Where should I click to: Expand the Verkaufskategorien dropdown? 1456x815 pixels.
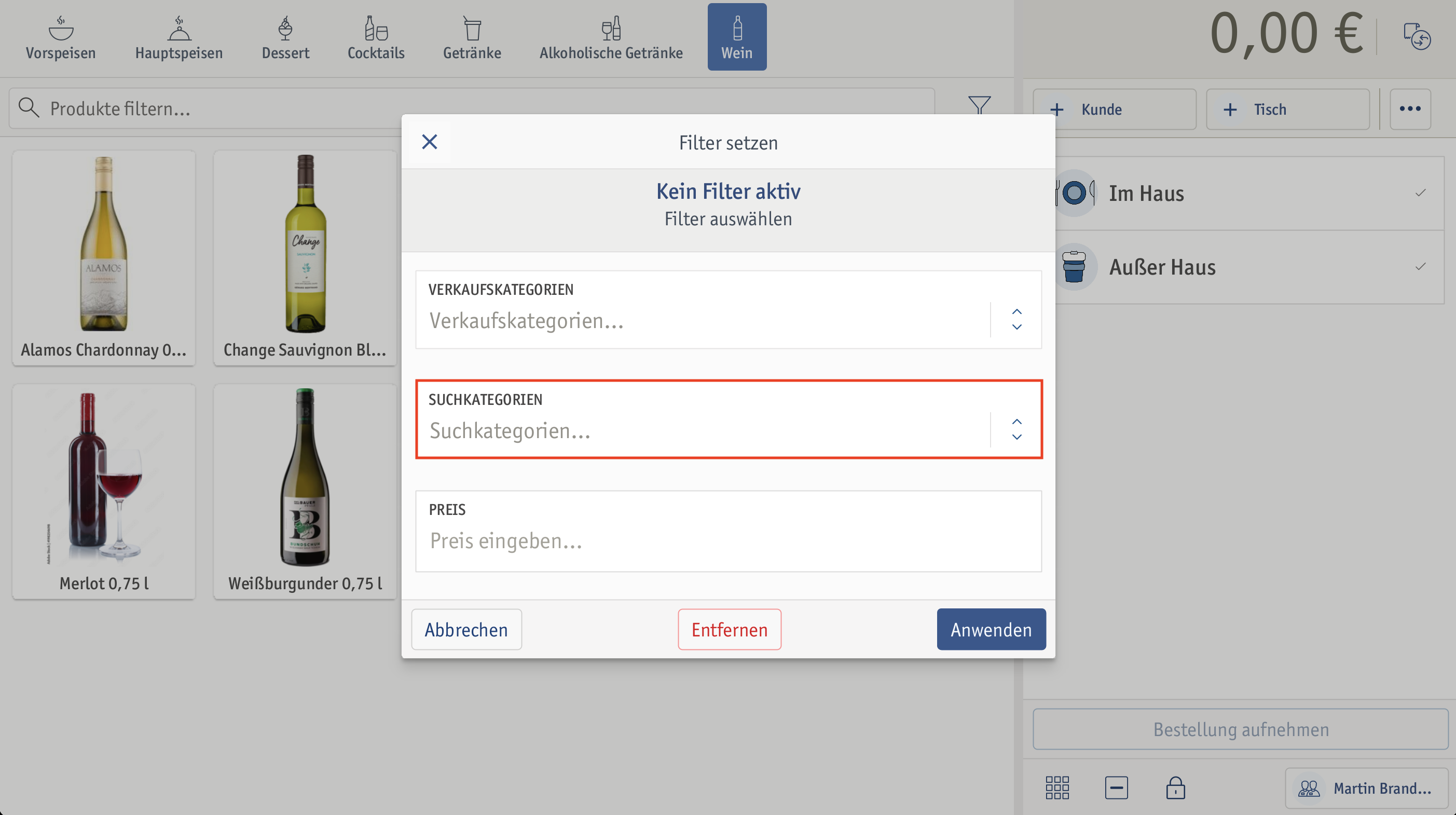coord(1017,320)
